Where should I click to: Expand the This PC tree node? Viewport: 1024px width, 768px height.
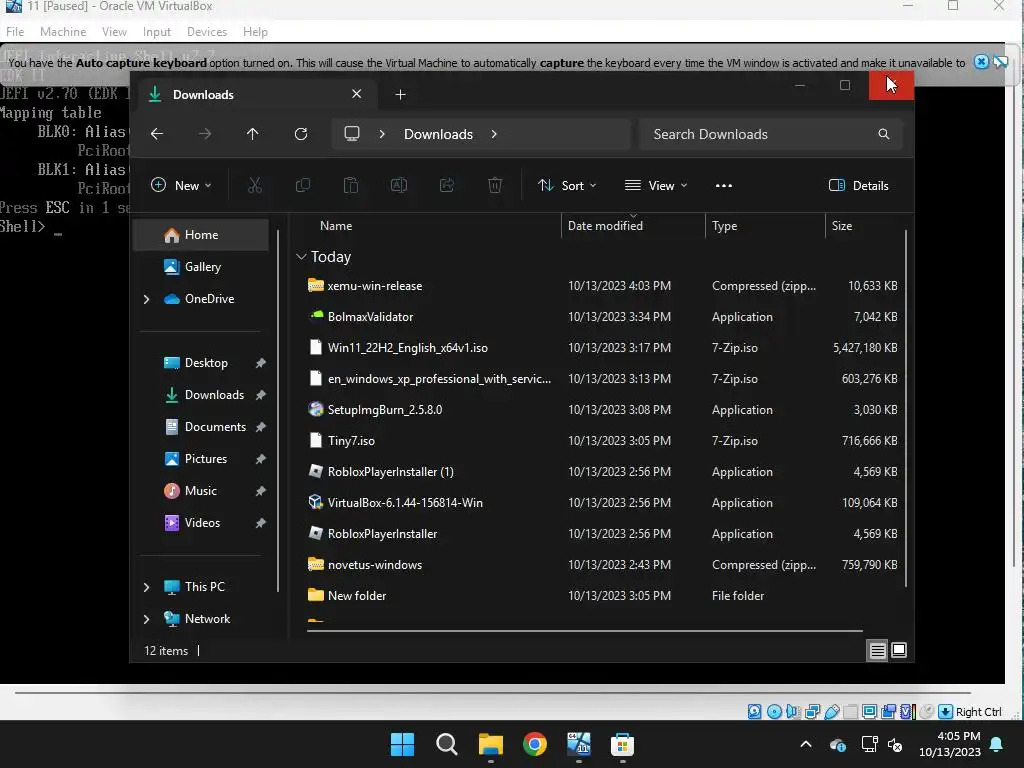pyautogui.click(x=146, y=587)
